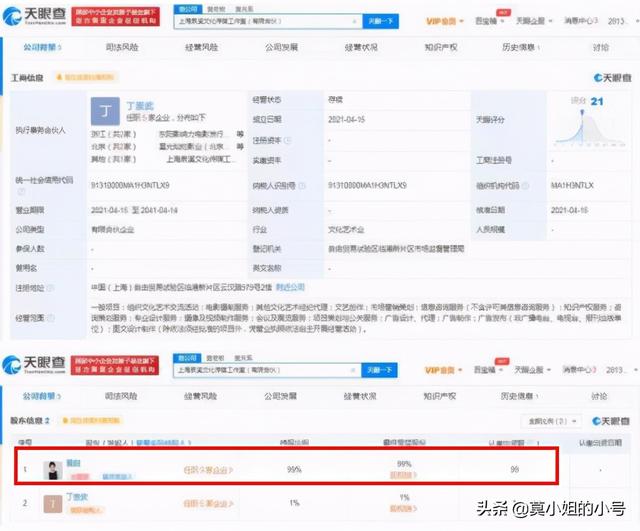The image size is (640, 531).
Task: Open 任职2家企业 link in shareholder row 1
Action: coord(208,470)
